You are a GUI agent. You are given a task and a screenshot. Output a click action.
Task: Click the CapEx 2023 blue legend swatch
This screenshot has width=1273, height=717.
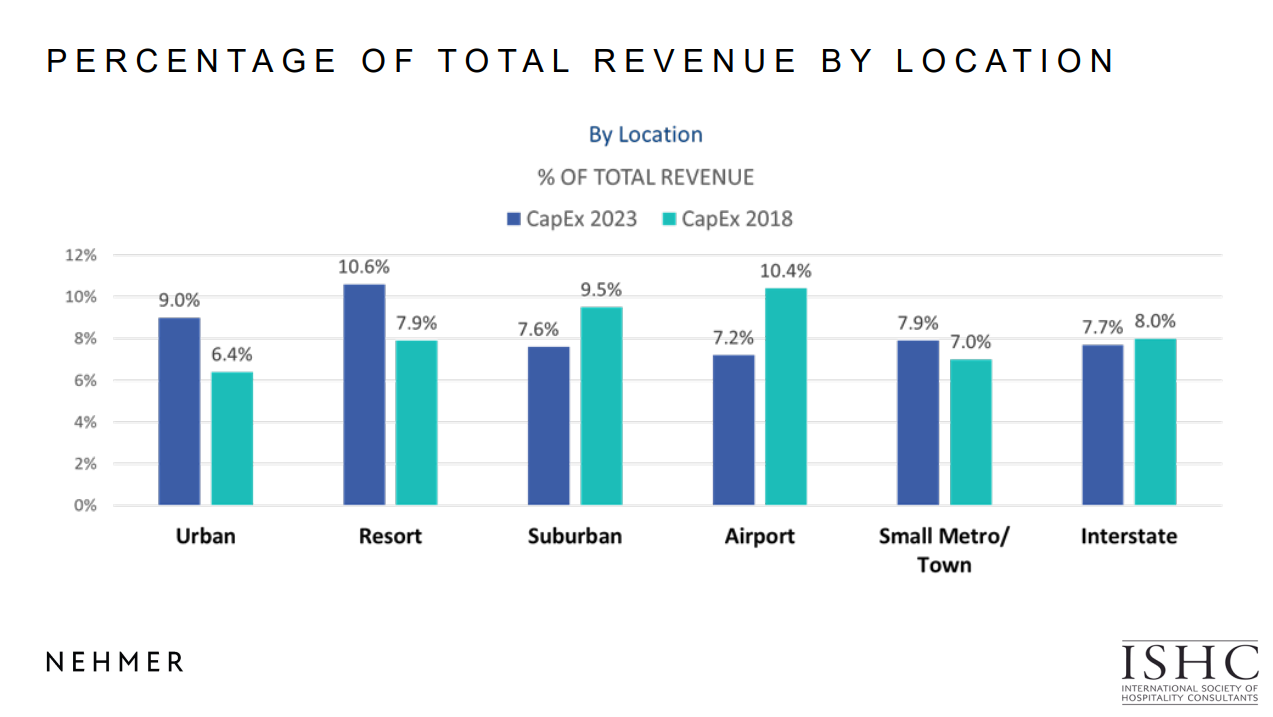click(x=515, y=219)
